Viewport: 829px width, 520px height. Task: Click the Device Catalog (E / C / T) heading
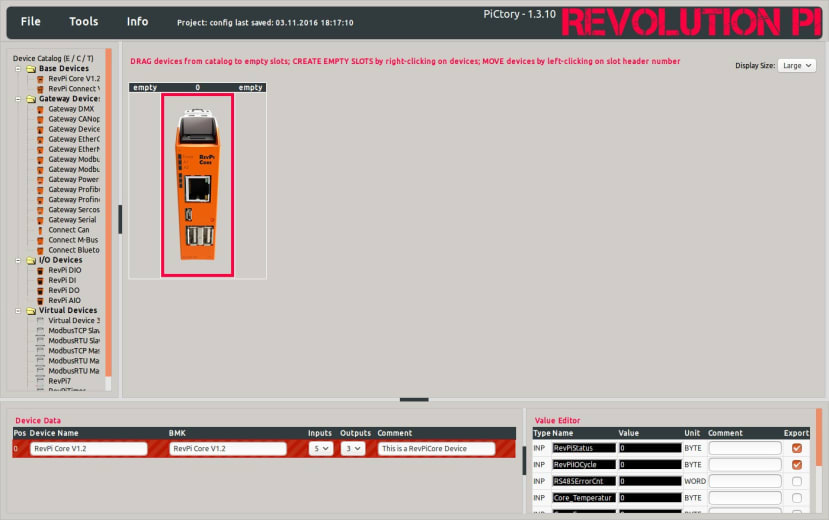coord(53,59)
